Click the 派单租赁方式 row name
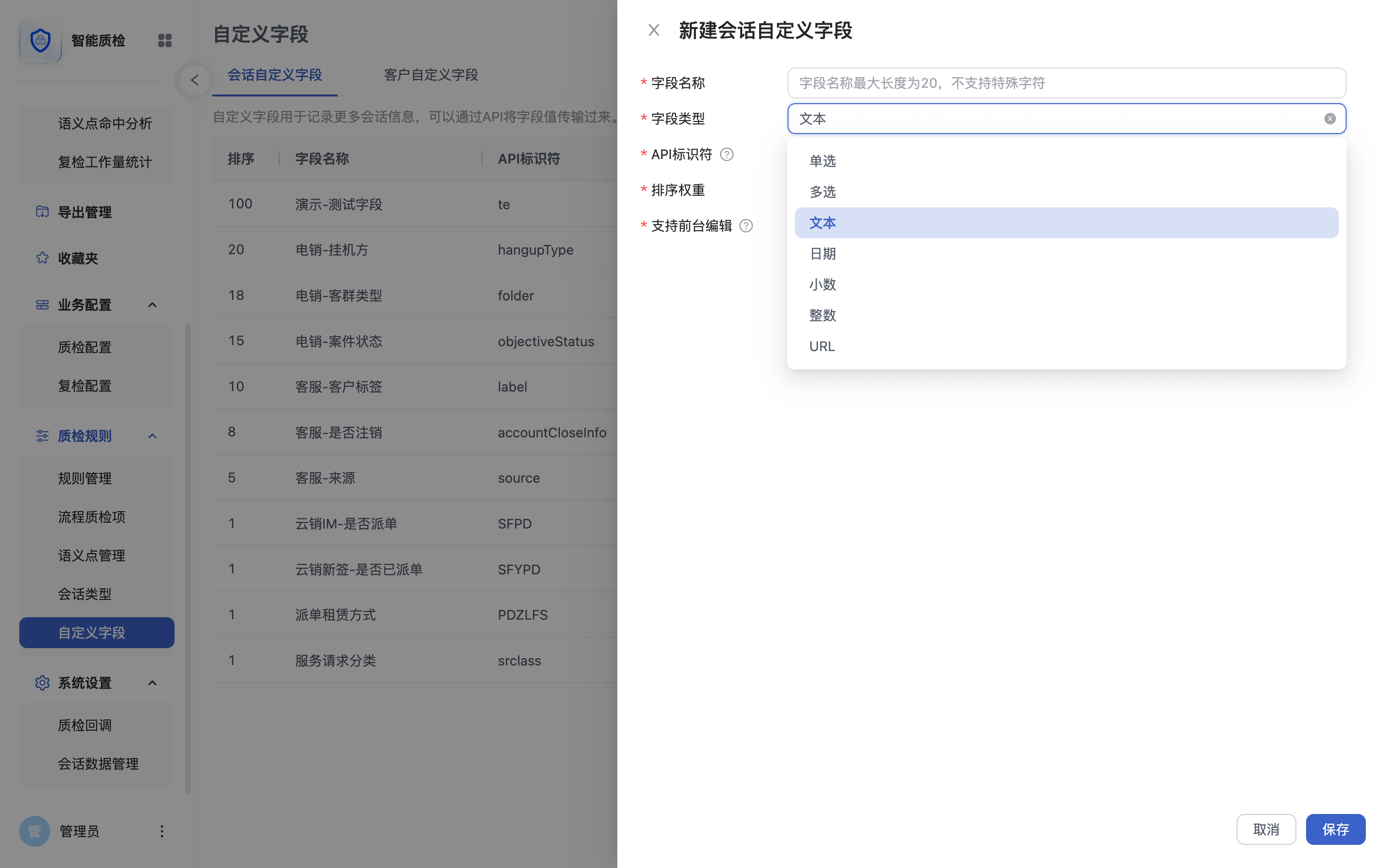 click(x=335, y=615)
